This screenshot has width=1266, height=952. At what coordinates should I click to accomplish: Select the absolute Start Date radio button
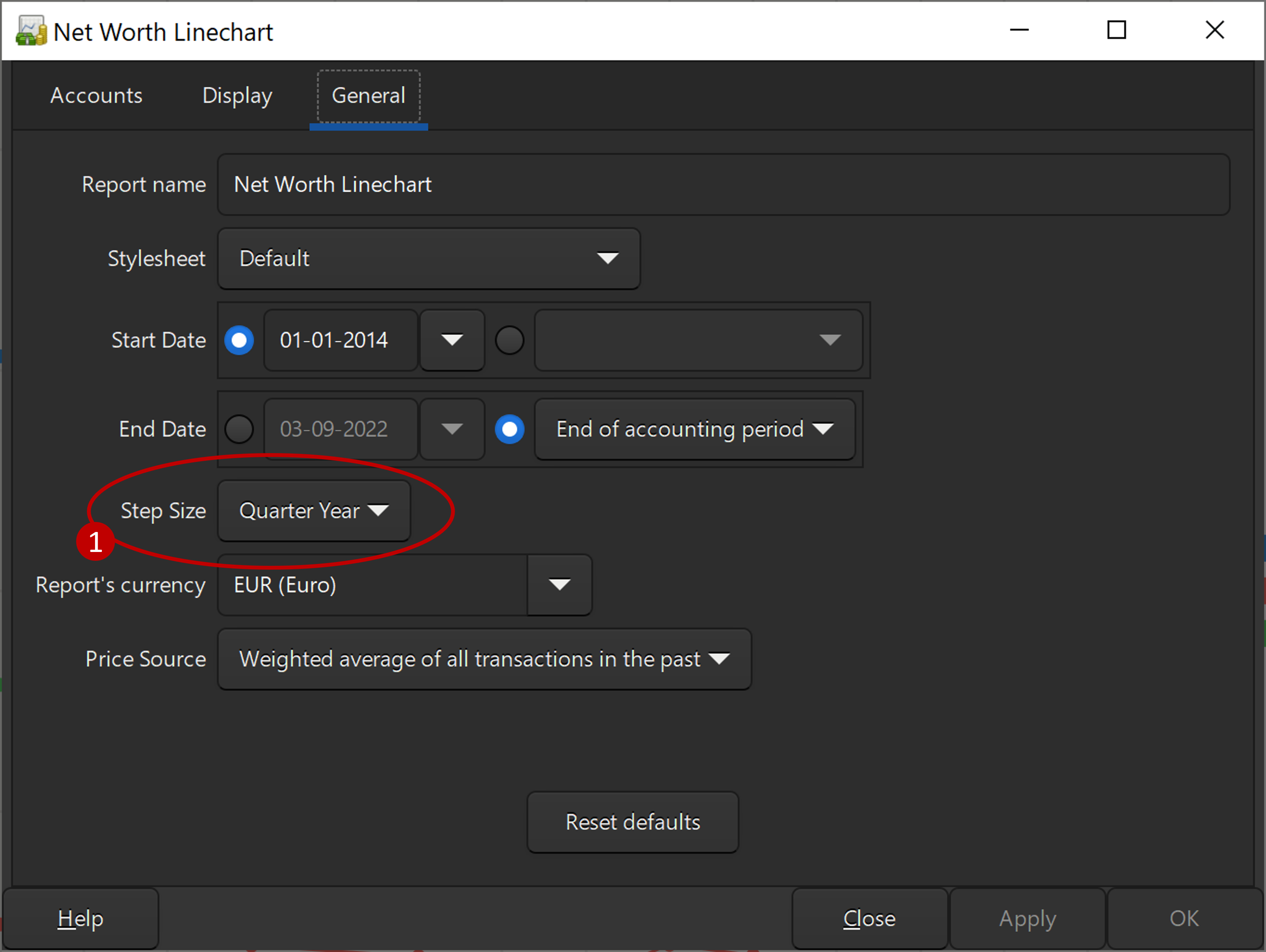click(x=239, y=341)
